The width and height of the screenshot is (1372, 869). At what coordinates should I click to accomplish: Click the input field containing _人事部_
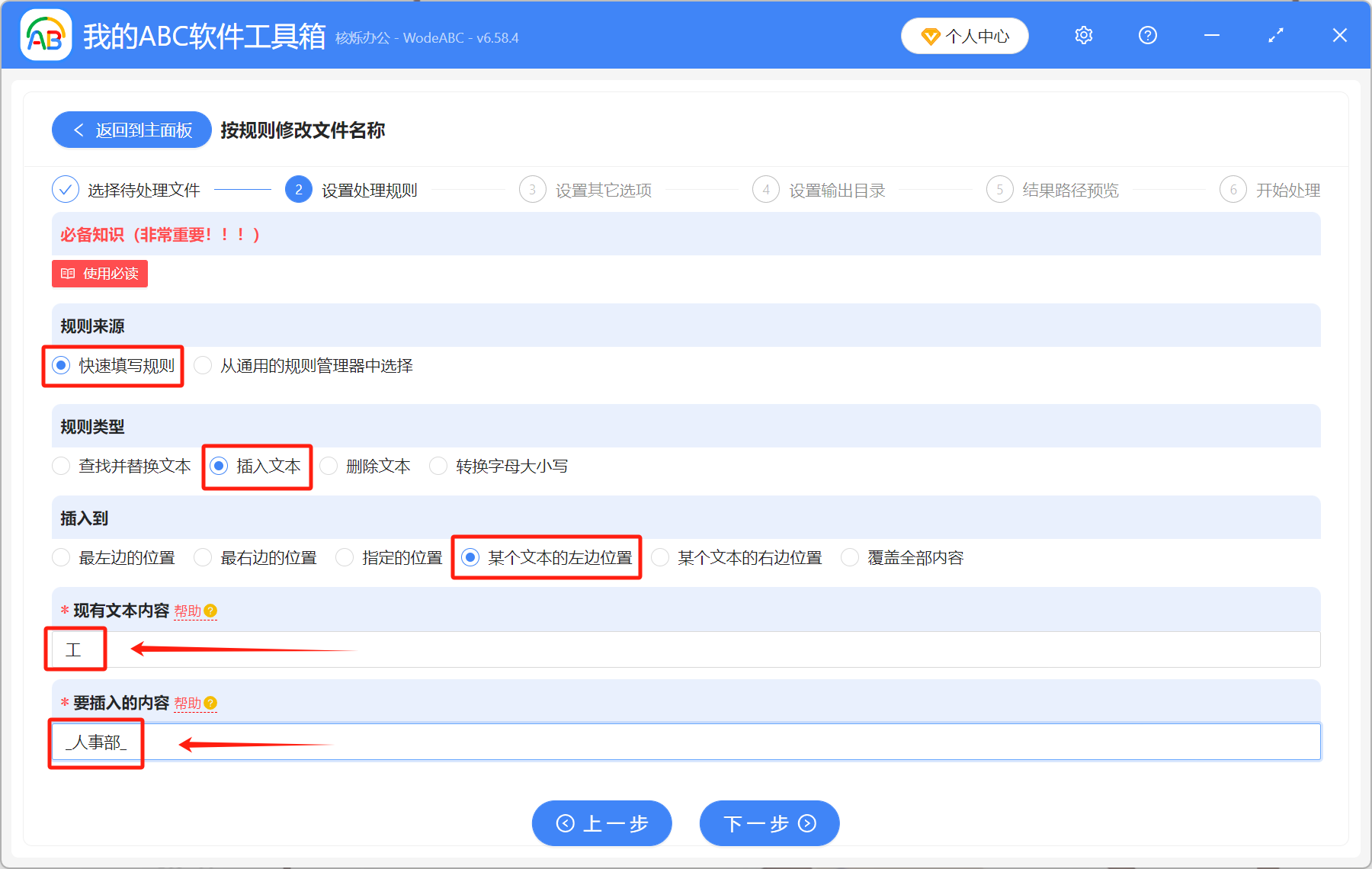pyautogui.click(x=96, y=742)
